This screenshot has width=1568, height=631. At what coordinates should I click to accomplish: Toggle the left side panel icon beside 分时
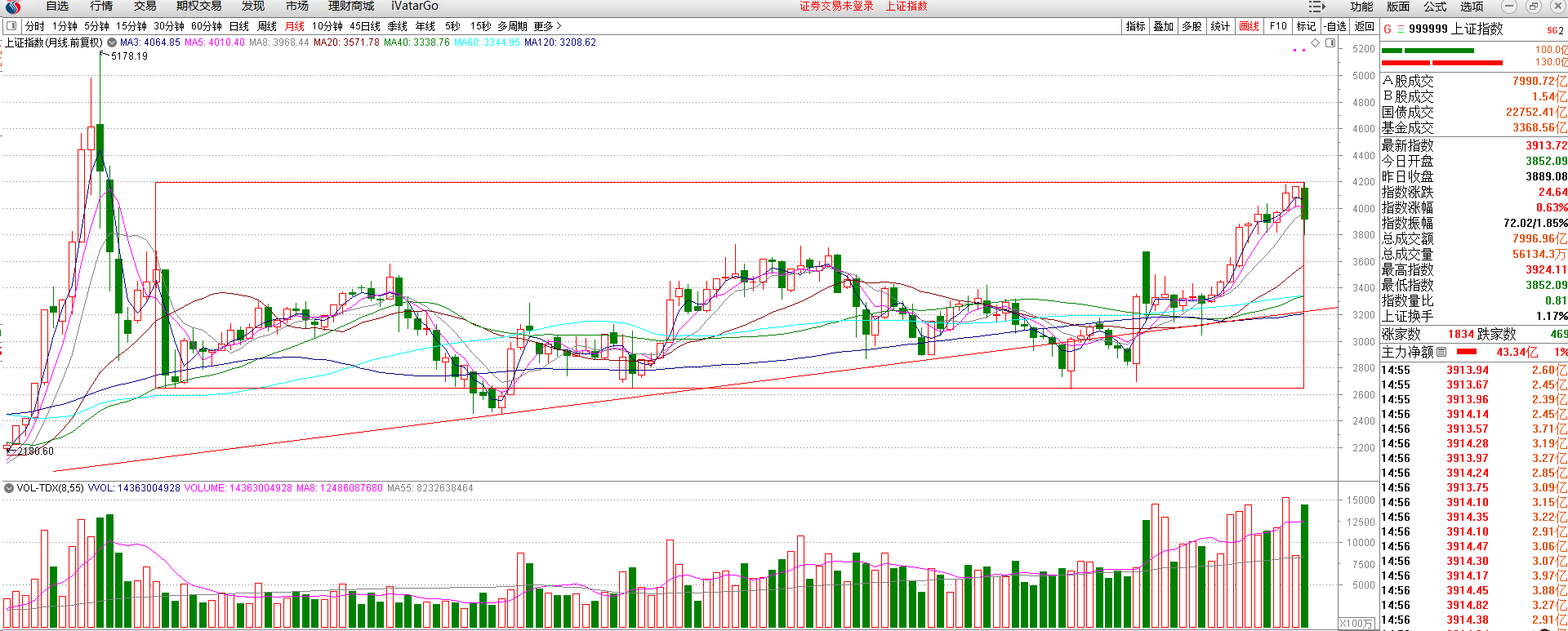(x=11, y=26)
